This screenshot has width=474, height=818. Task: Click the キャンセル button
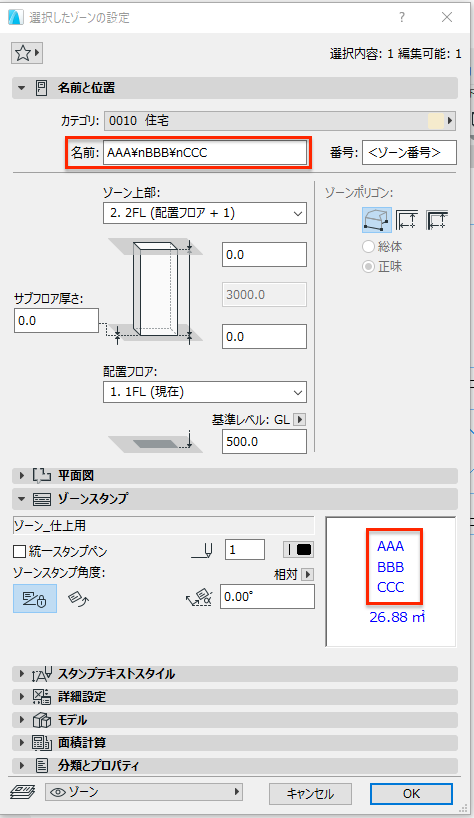pos(310,793)
